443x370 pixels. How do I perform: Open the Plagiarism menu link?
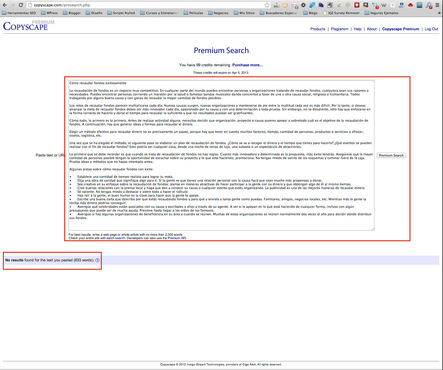(339, 29)
